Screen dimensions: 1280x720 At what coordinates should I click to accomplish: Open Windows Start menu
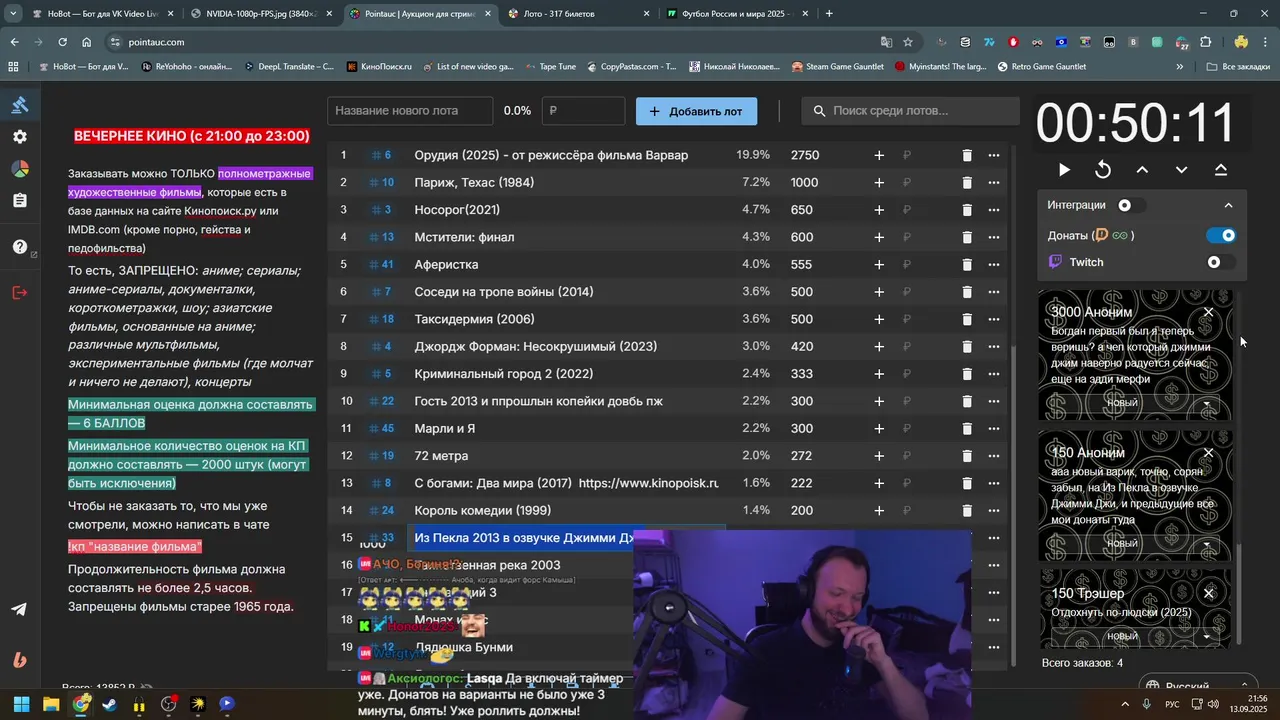tap(21, 704)
